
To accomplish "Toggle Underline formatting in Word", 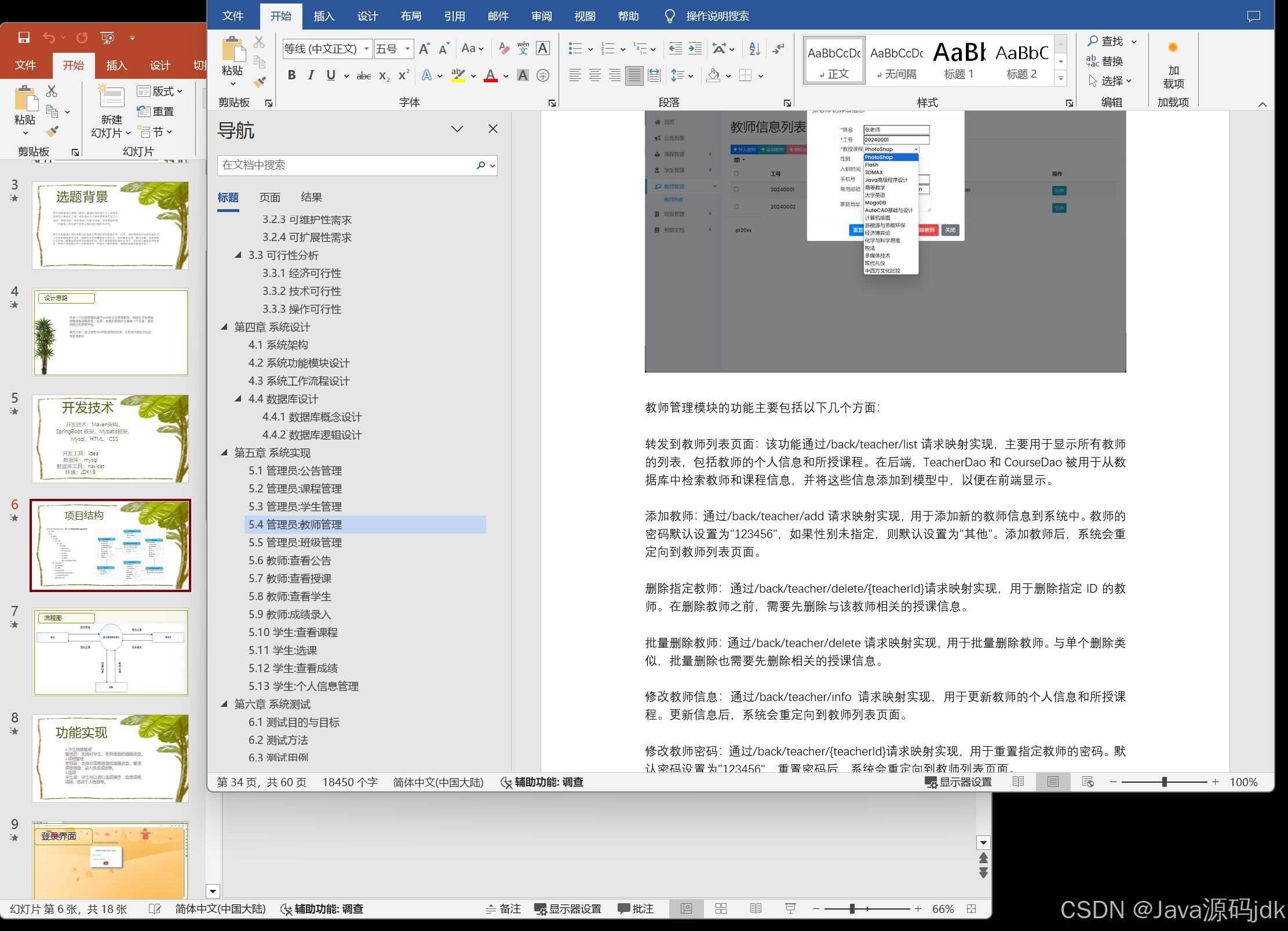I will [331, 75].
